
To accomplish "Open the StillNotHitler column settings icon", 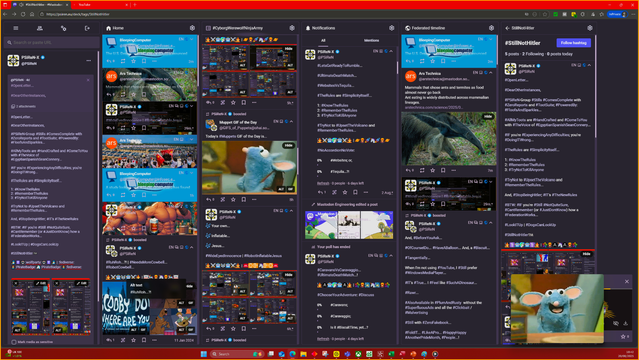I will [x=590, y=28].
